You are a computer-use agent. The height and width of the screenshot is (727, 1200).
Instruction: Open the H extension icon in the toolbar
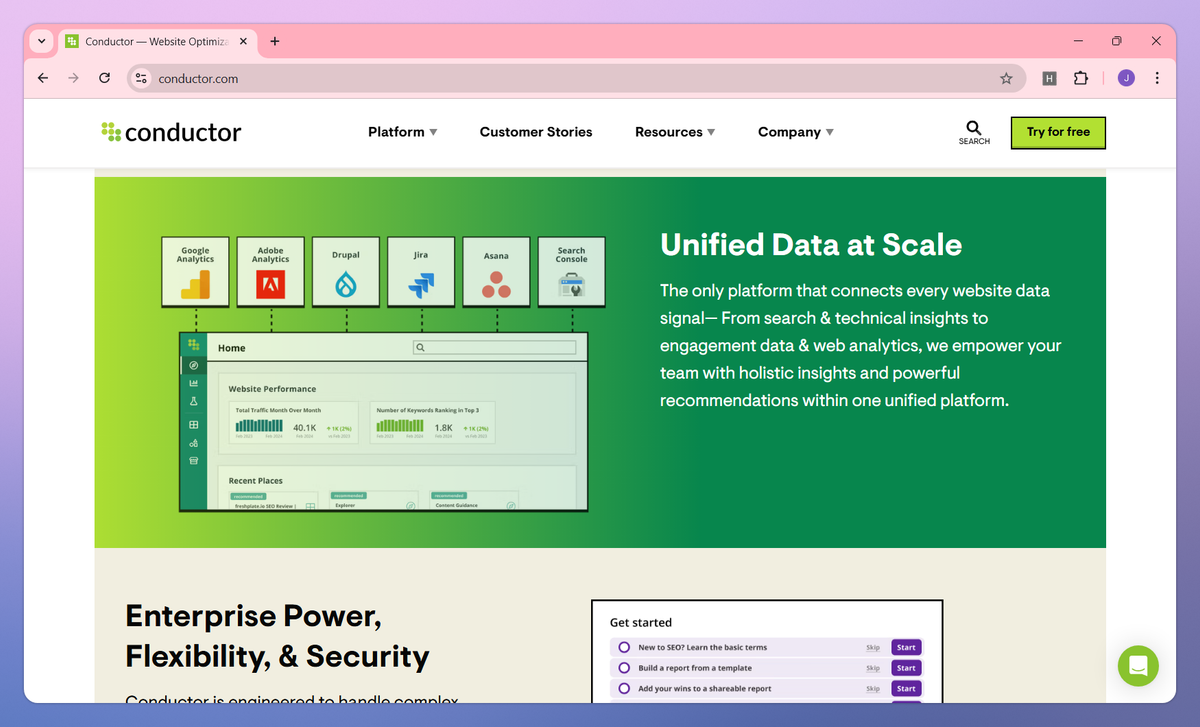coord(1049,78)
